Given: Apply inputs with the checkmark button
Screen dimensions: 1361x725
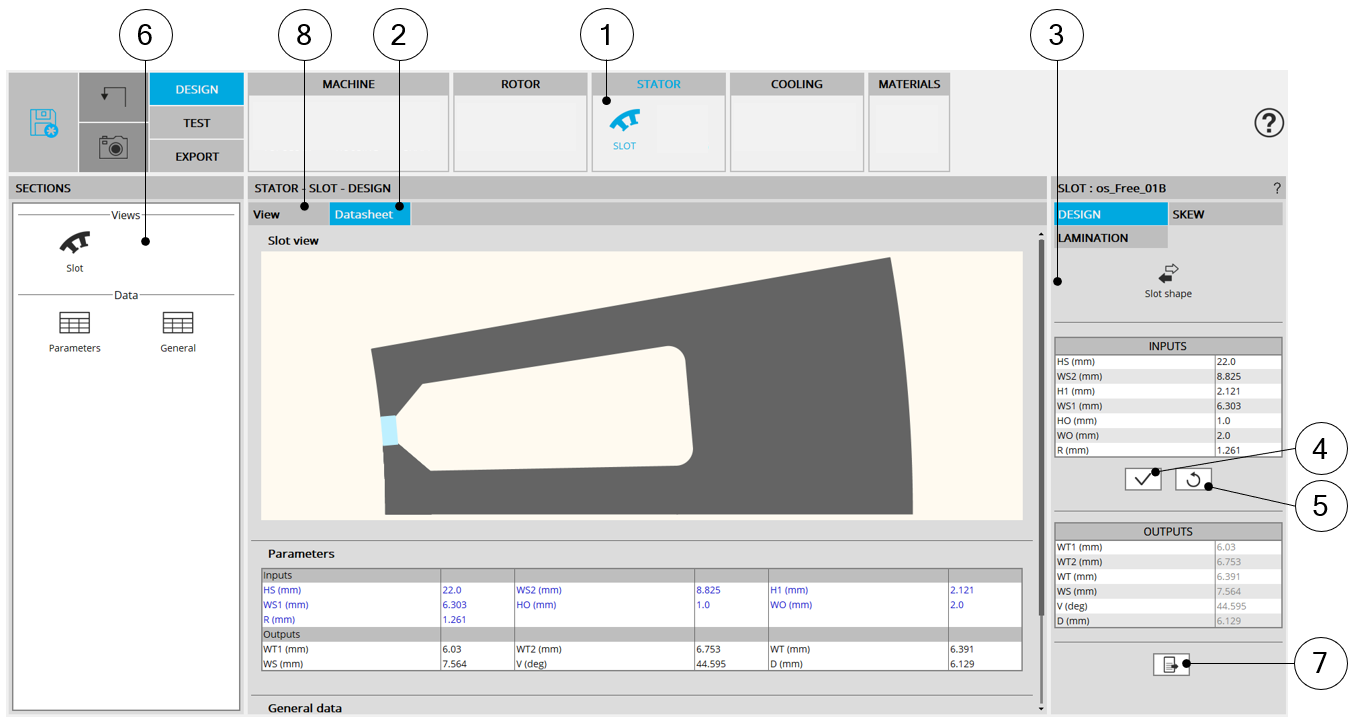Looking at the screenshot, I should [x=1142, y=479].
